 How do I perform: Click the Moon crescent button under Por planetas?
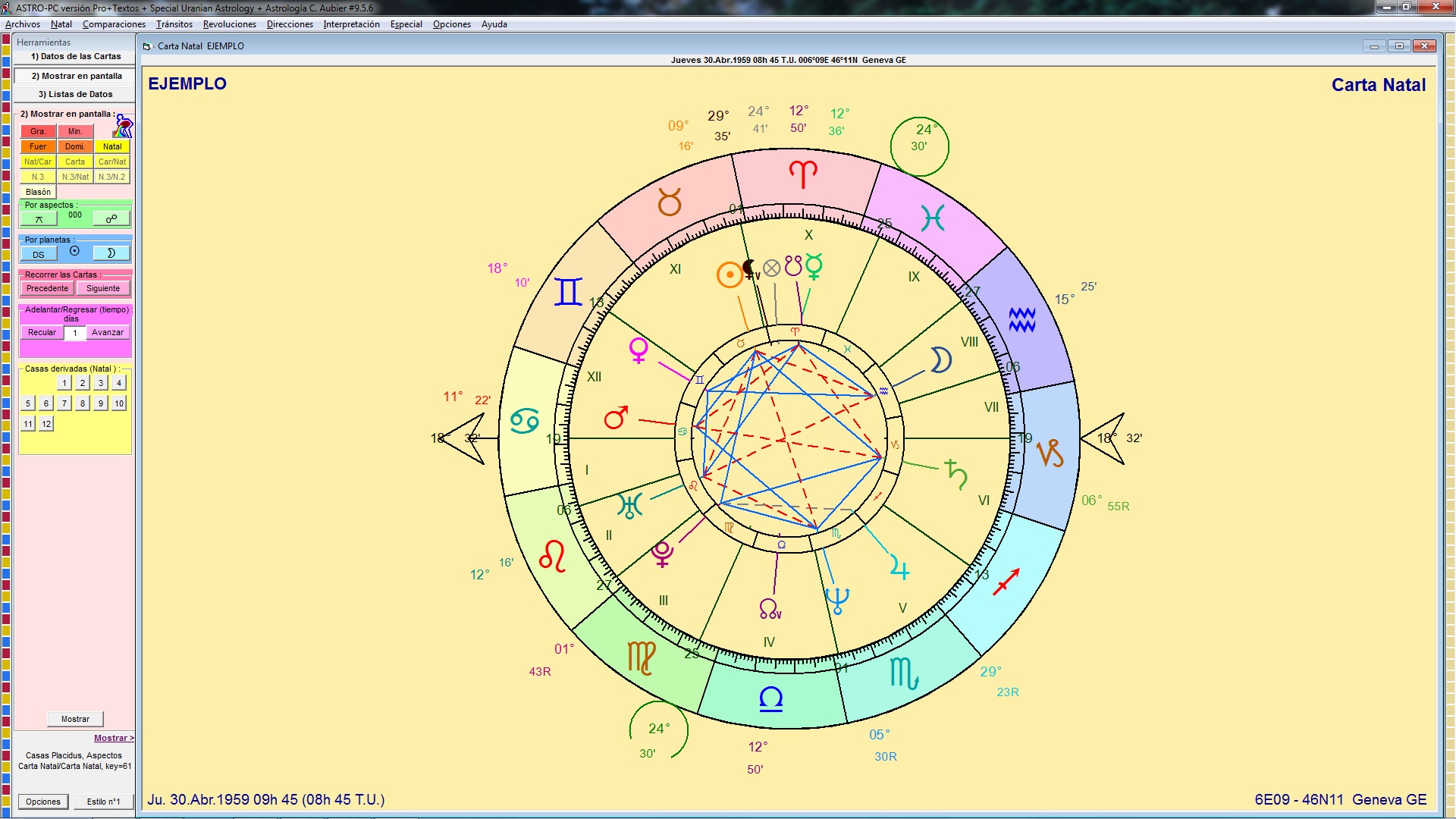111,254
